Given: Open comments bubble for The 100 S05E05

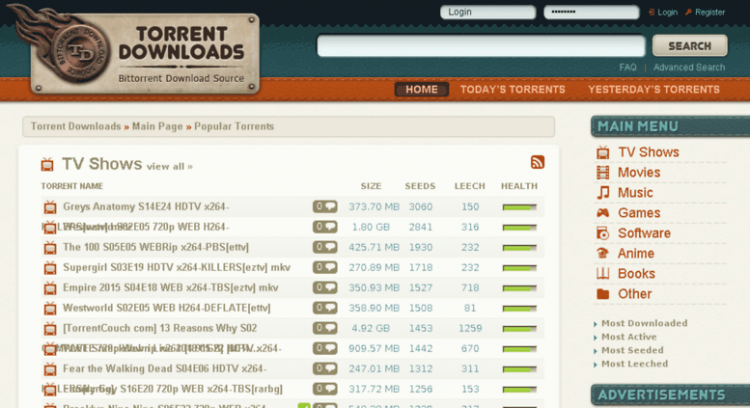Looking at the screenshot, I should coord(325,247).
